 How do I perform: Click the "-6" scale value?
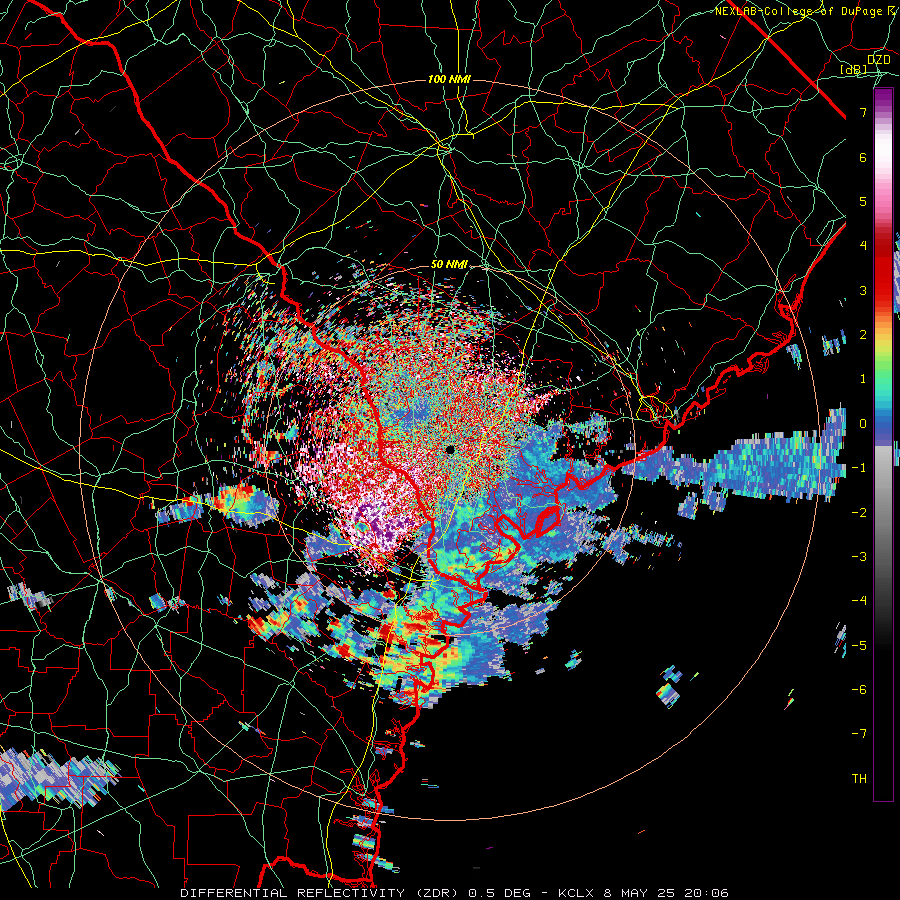(859, 689)
